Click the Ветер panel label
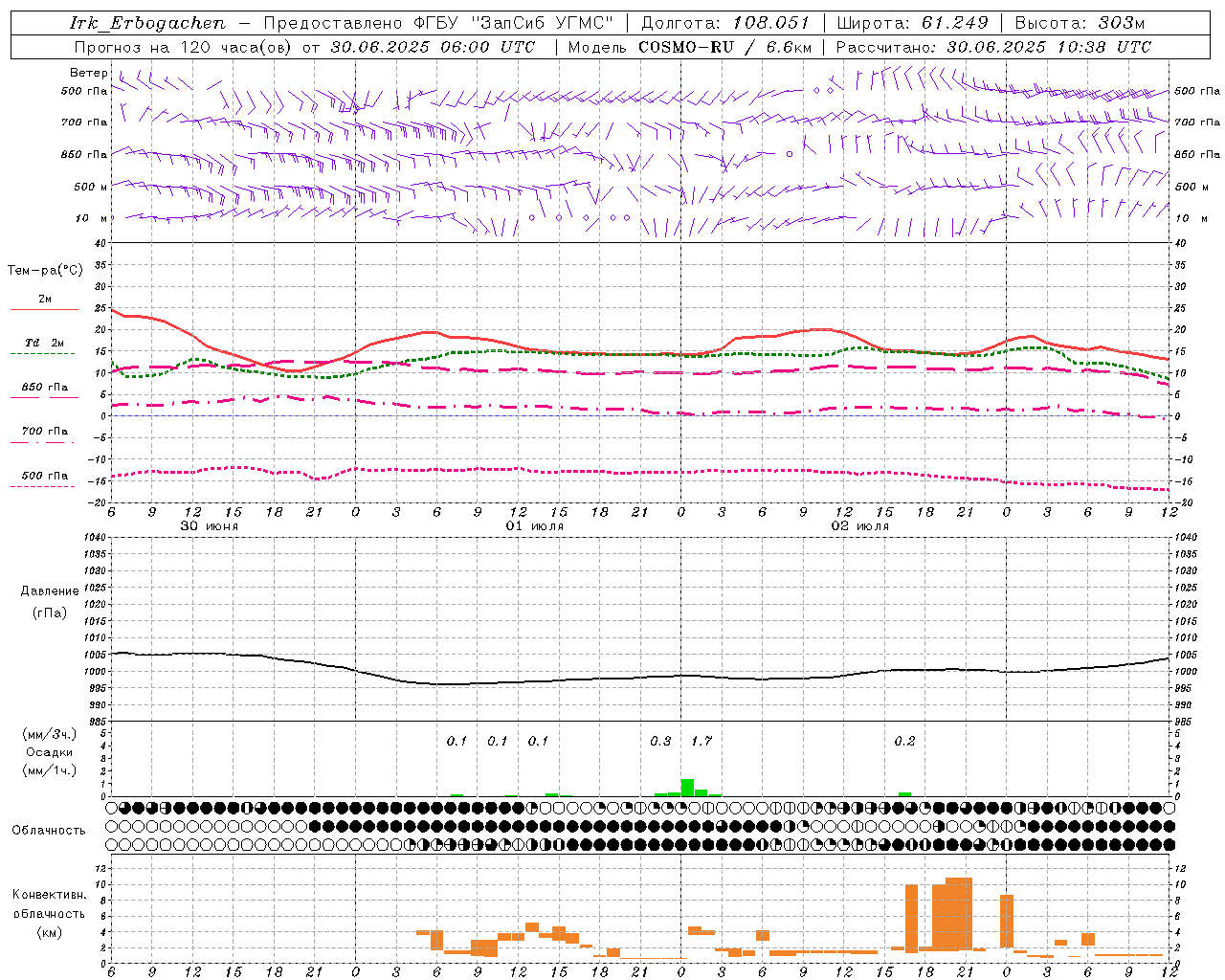Screen dimensions: 1225x980 click(88, 73)
